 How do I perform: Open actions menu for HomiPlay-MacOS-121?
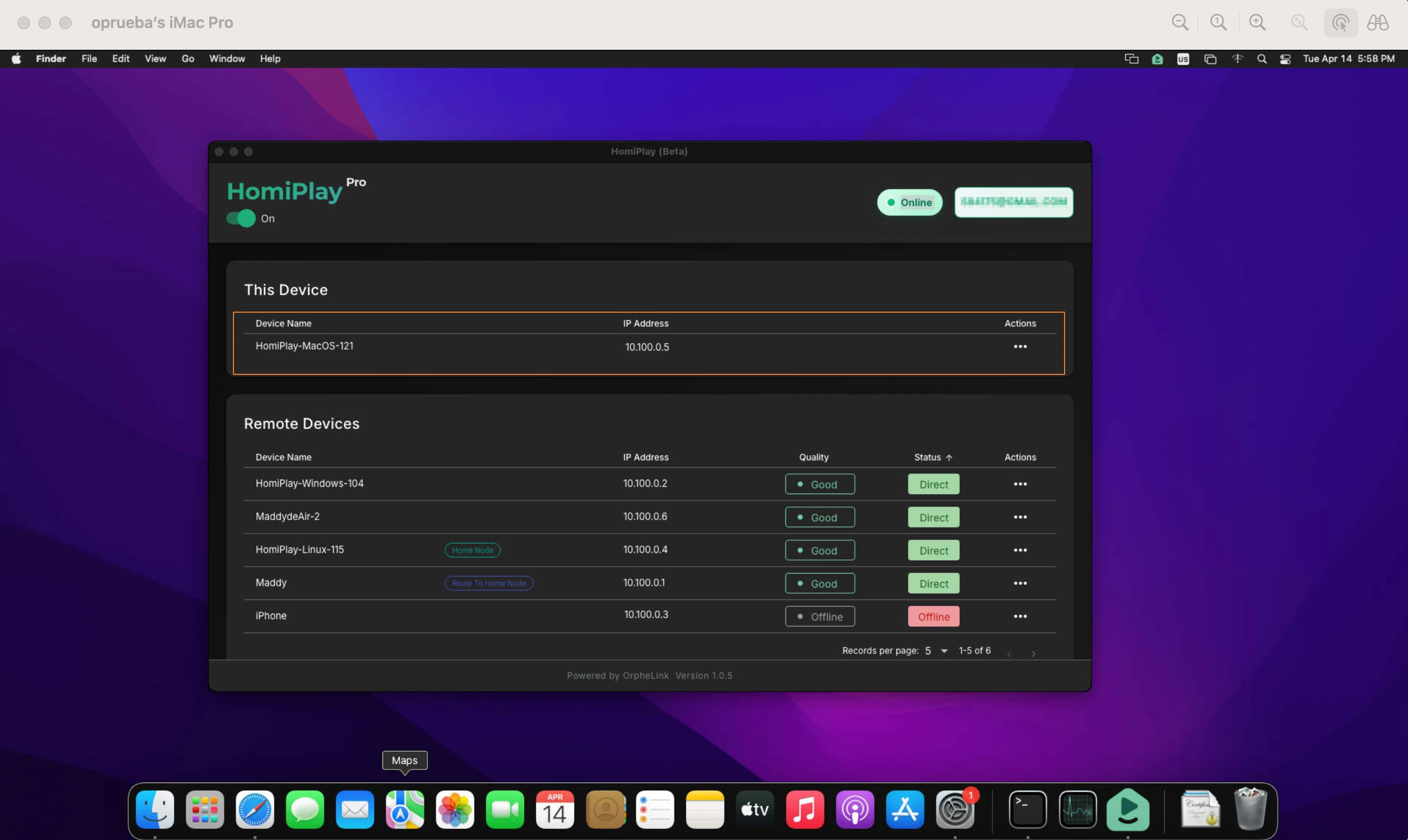pos(1020,346)
